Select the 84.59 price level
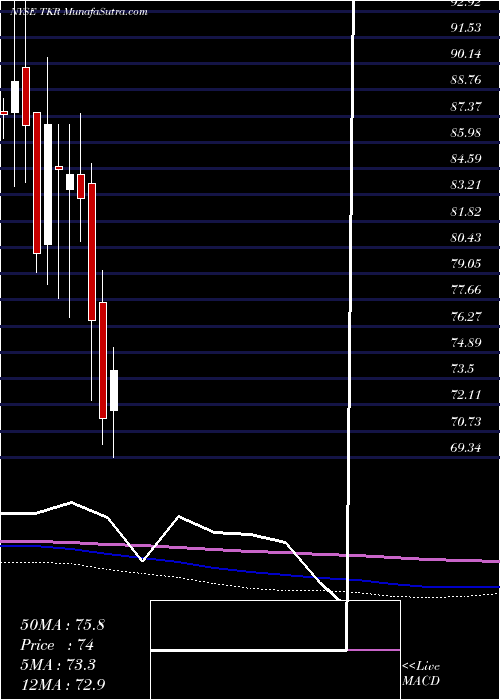The height and width of the screenshot is (700, 500). pyautogui.click(x=466, y=159)
